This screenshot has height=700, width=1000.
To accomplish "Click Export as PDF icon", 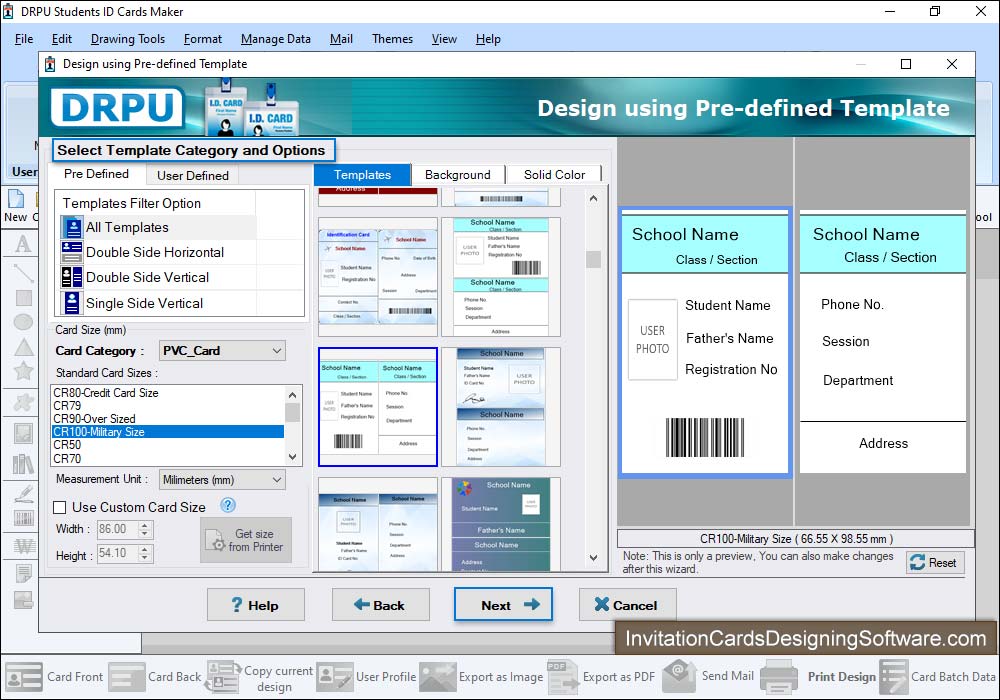I will coord(561,677).
